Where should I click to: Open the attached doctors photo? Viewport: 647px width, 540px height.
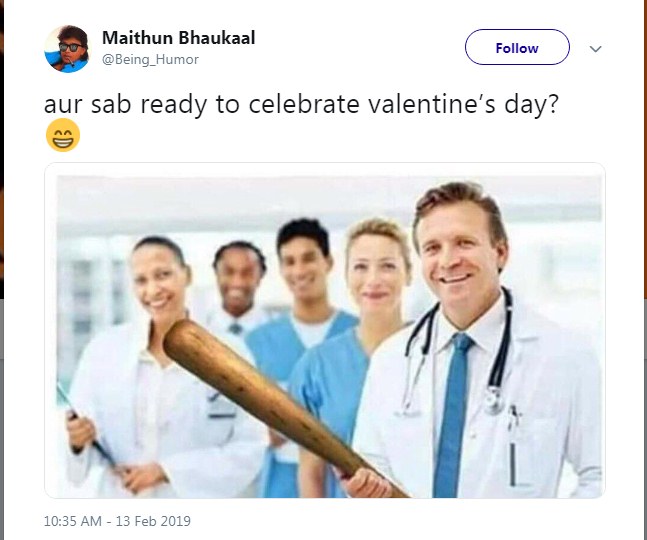[325, 330]
